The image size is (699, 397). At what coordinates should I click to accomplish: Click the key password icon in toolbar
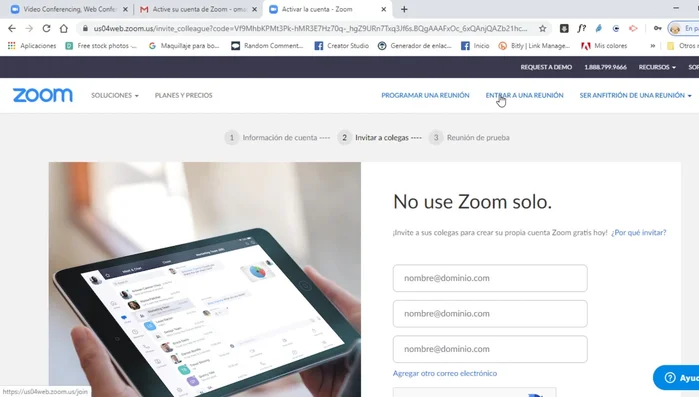657,29
